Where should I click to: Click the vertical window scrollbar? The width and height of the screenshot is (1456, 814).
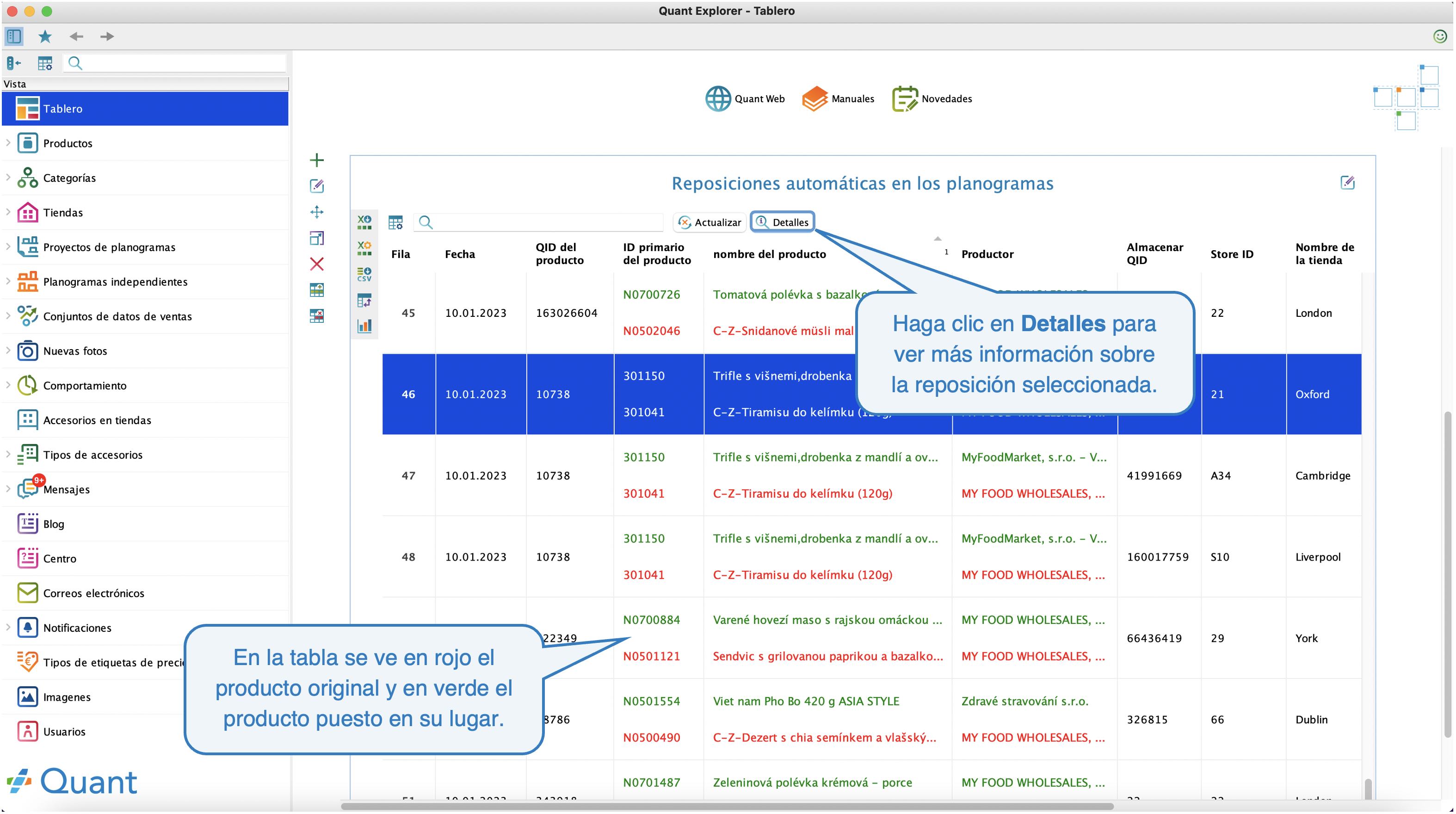1447,574
